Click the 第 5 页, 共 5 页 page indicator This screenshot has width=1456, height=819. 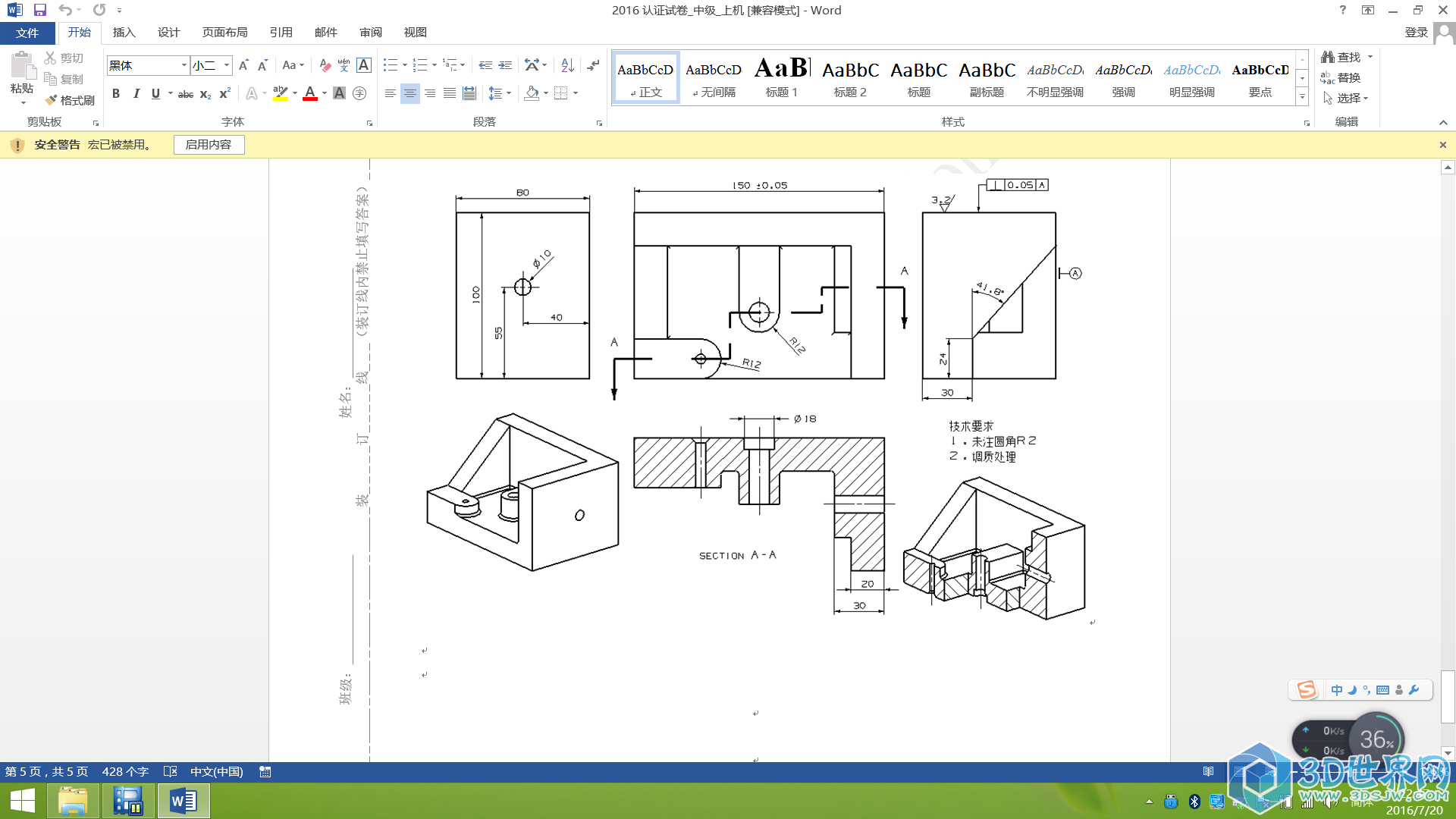(47, 771)
